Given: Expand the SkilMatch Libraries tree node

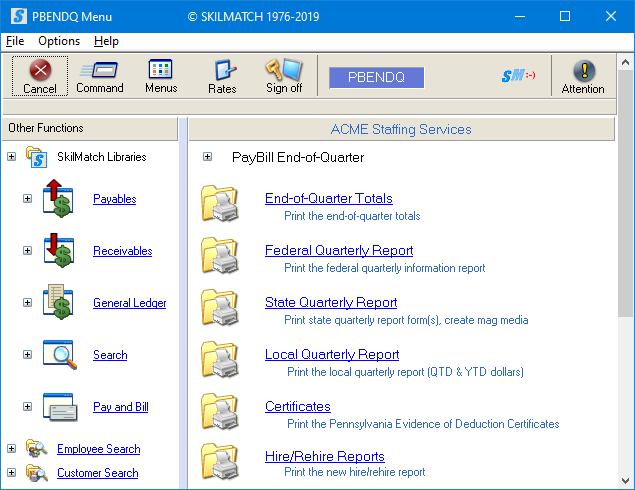Looking at the screenshot, I should [11, 157].
